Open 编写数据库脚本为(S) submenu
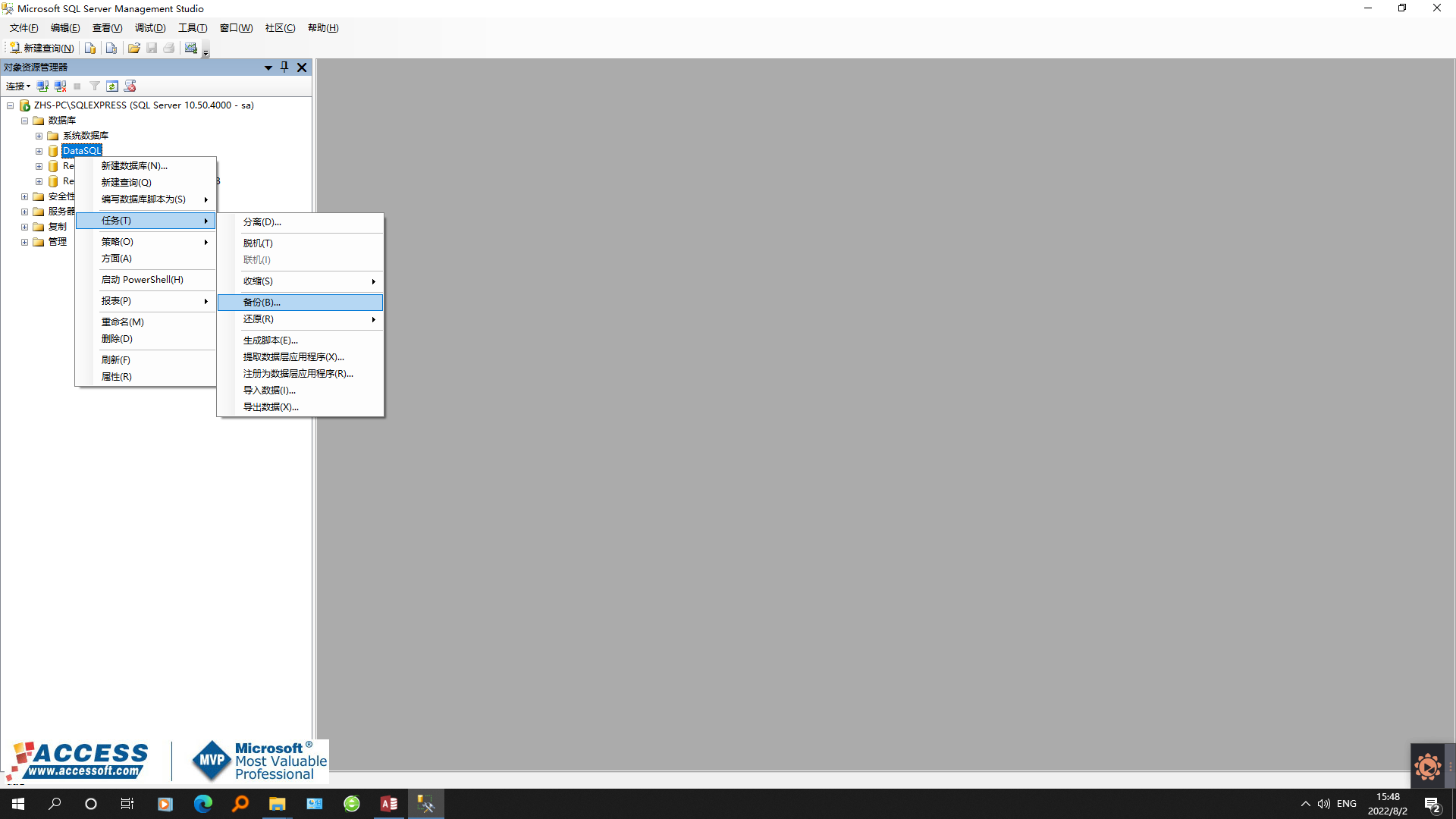 coord(146,199)
